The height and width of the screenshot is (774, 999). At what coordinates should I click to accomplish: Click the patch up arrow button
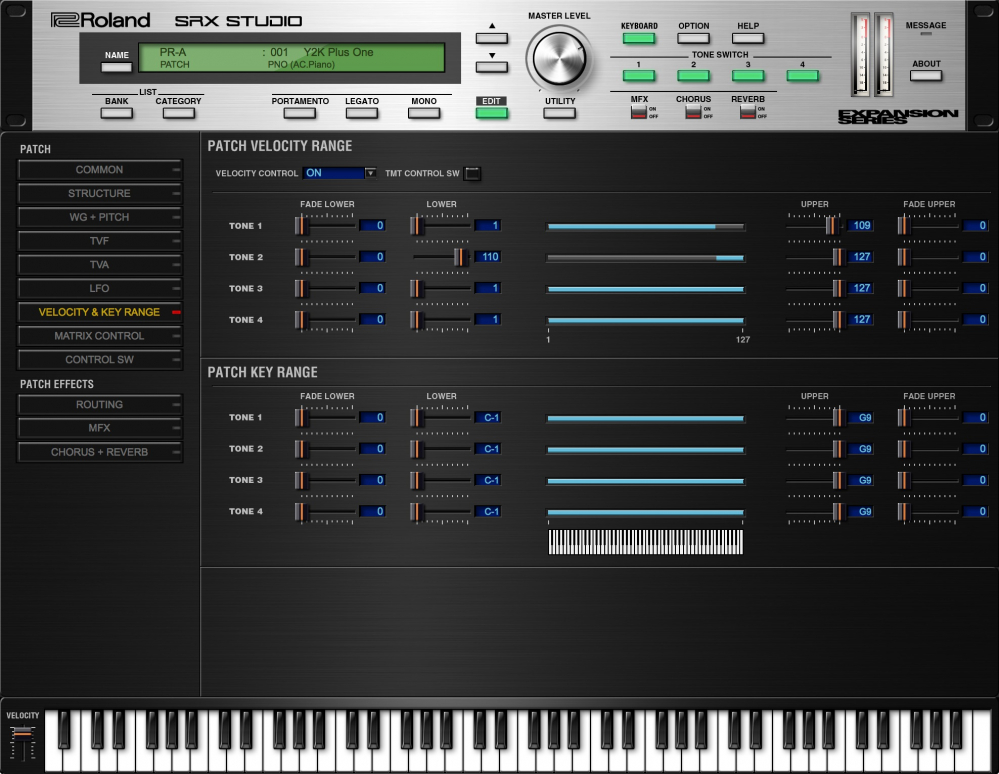(491, 38)
